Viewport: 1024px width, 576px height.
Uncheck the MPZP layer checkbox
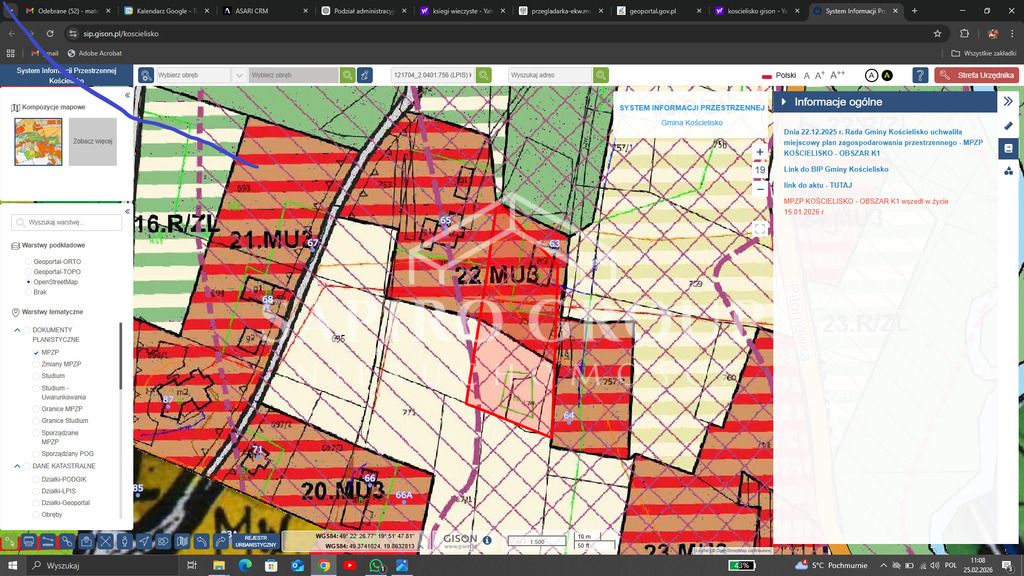coord(36,353)
